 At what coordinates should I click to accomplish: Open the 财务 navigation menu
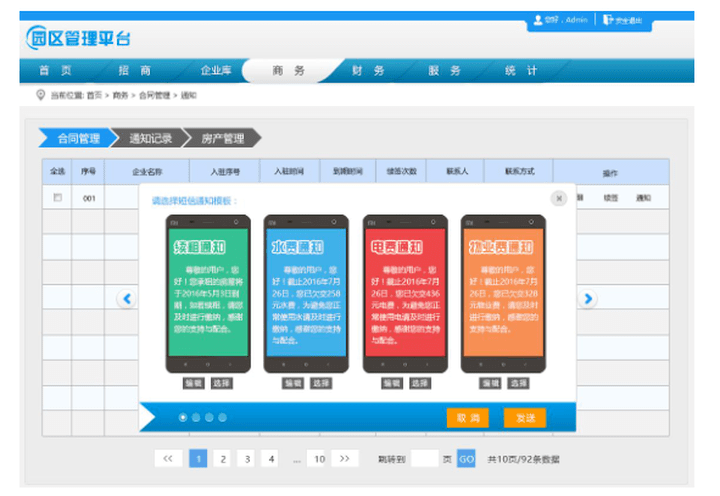pos(367,71)
